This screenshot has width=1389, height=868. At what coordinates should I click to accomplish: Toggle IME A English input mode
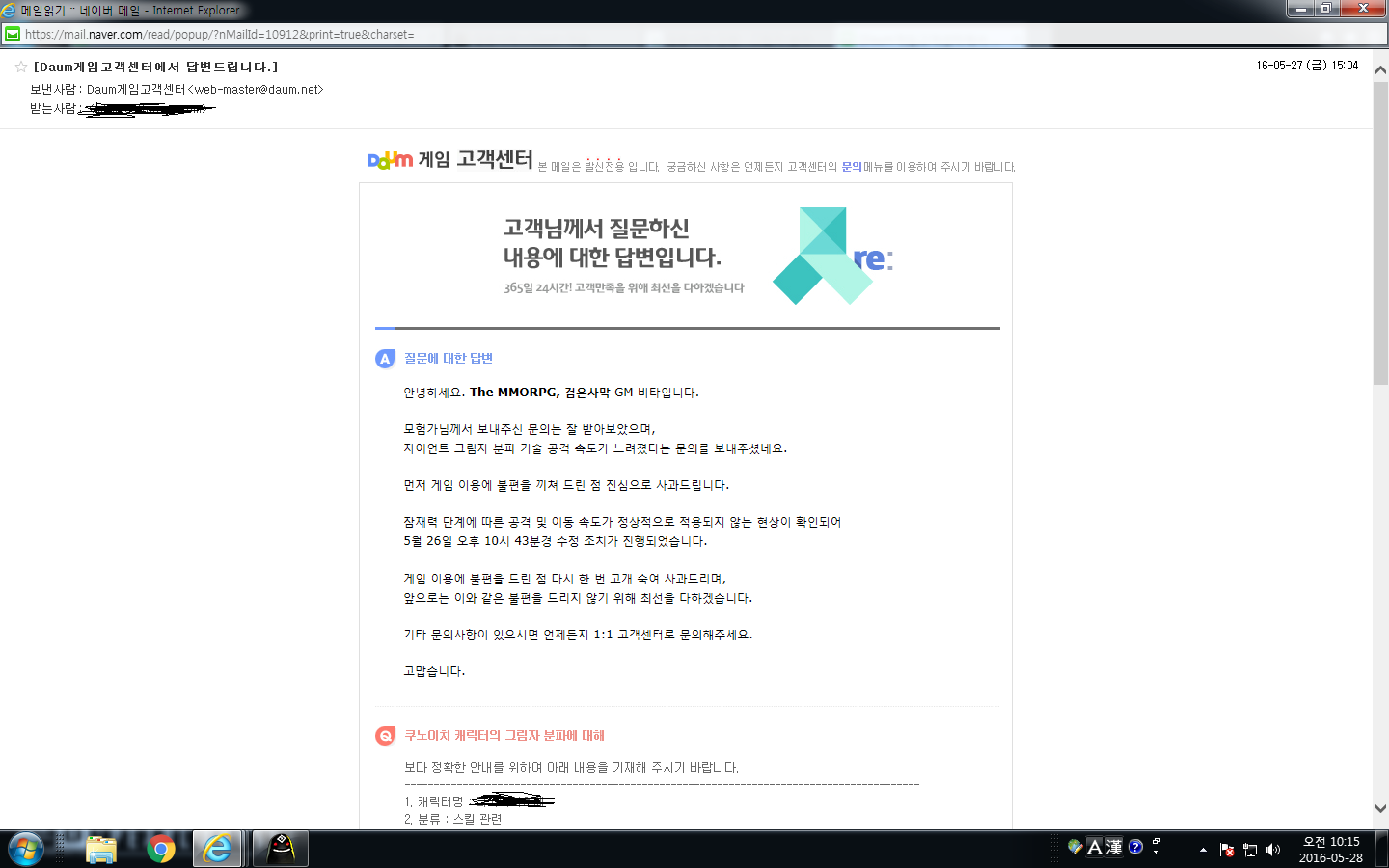(1095, 847)
